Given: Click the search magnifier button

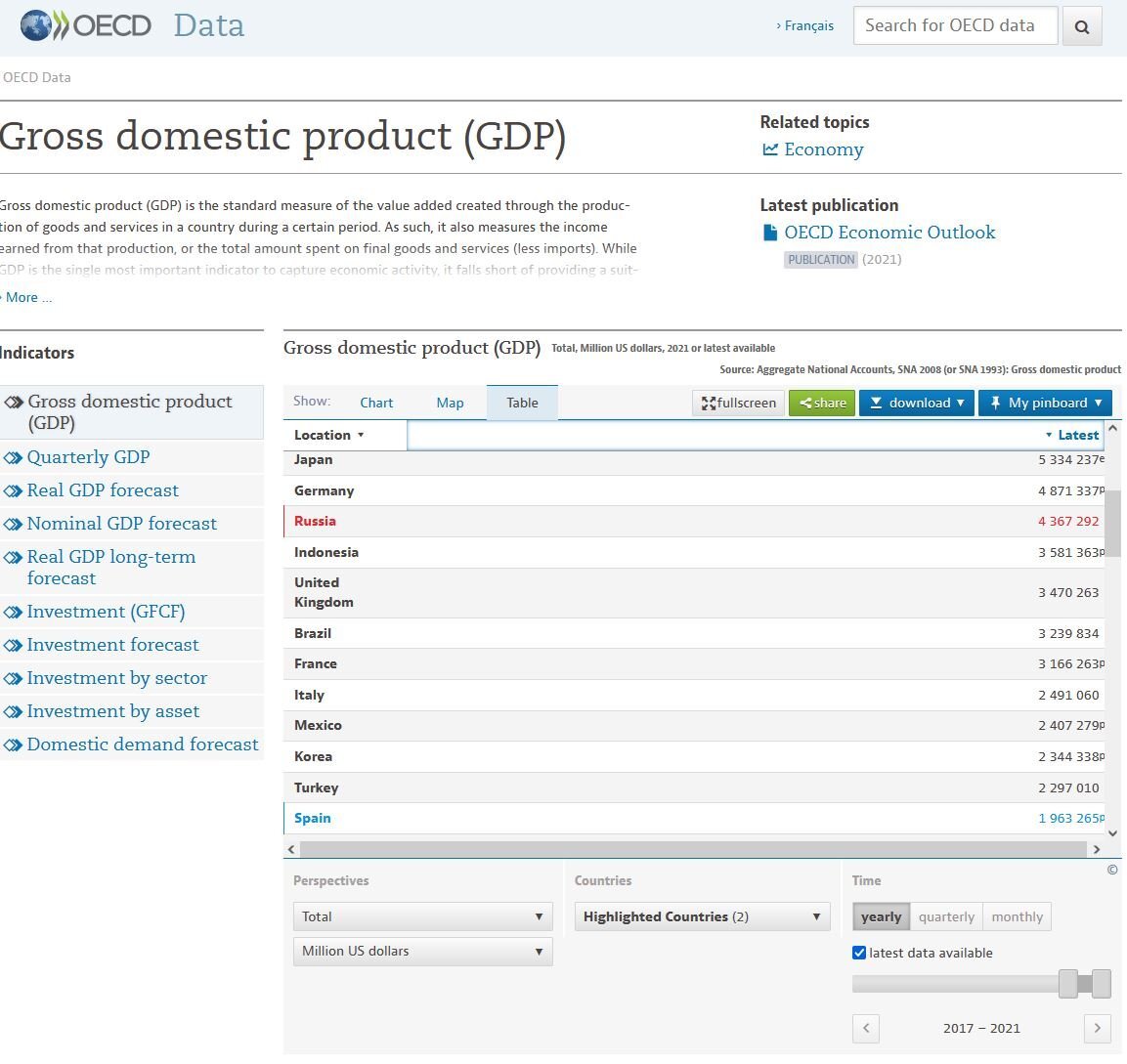Looking at the screenshot, I should (1082, 26).
